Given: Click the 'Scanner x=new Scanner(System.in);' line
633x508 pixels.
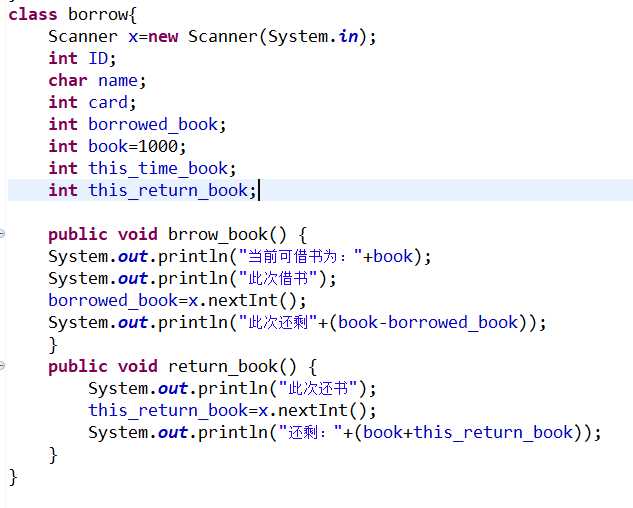Looking at the screenshot, I should pos(212,37).
